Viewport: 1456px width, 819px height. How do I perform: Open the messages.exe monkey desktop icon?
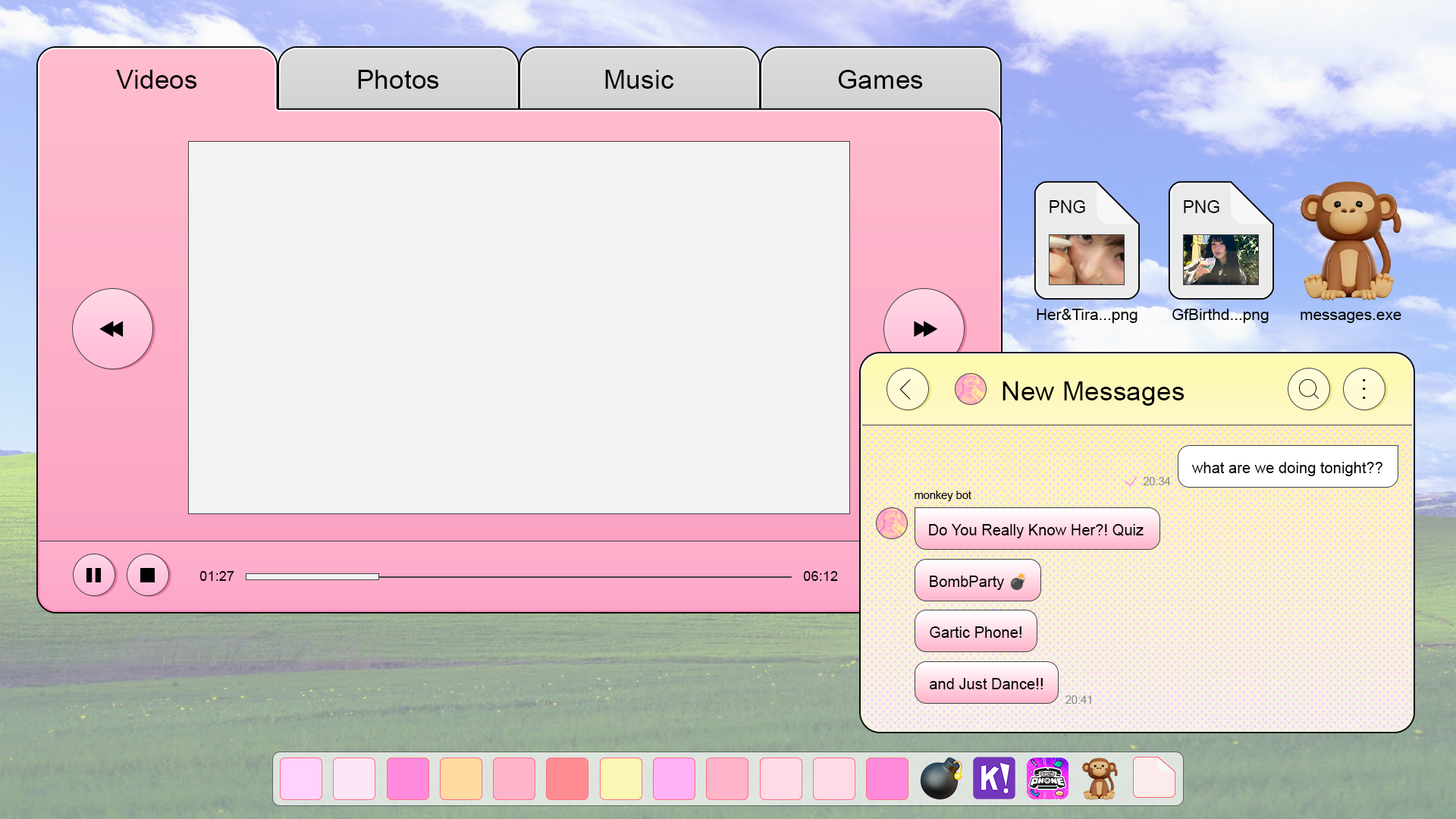tap(1350, 243)
